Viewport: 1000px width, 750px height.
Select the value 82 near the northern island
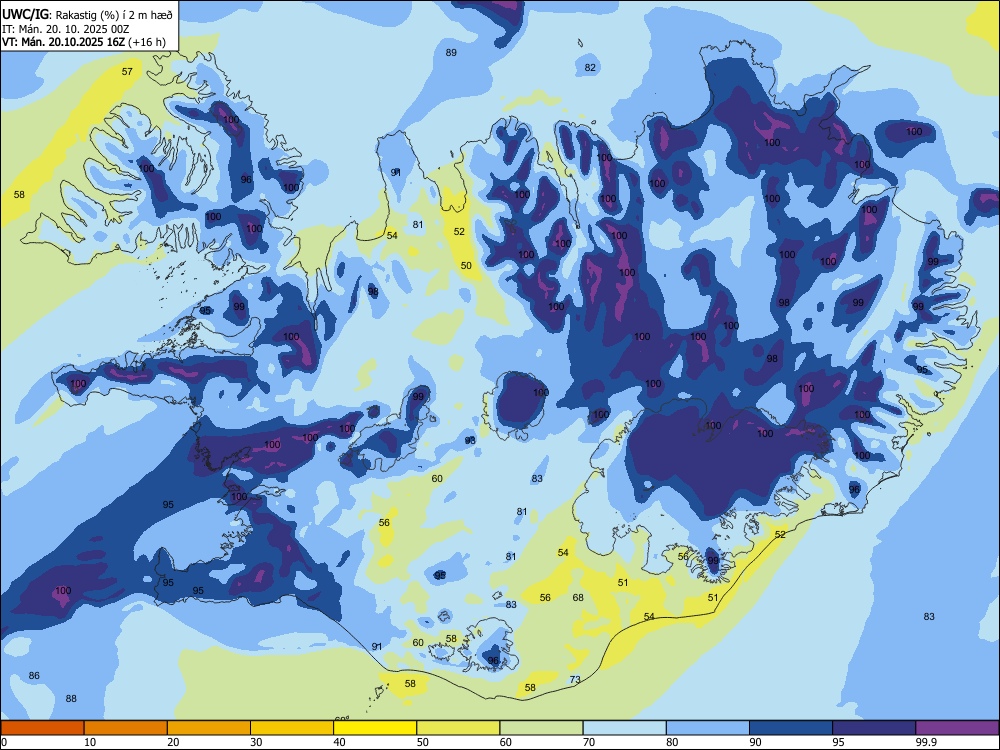[x=590, y=67]
